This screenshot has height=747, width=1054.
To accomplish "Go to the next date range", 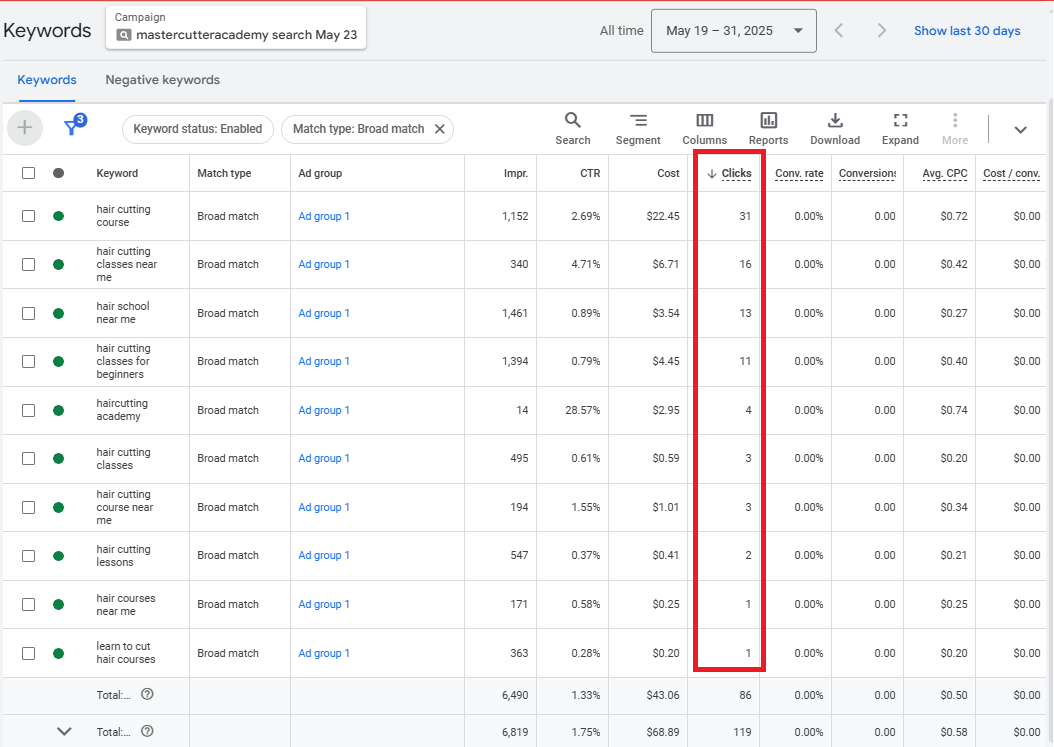I will [881, 30].
